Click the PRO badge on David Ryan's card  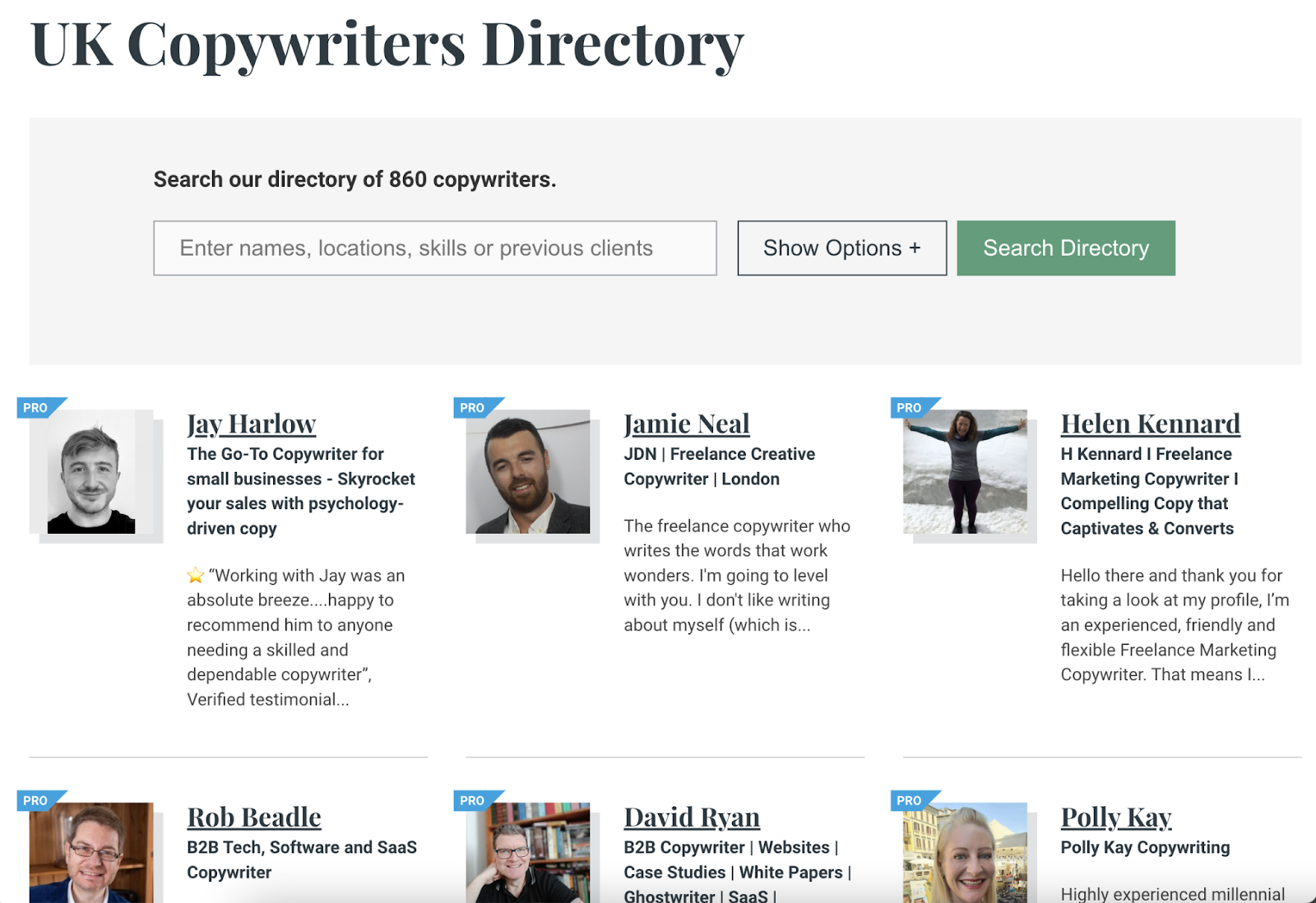click(471, 799)
